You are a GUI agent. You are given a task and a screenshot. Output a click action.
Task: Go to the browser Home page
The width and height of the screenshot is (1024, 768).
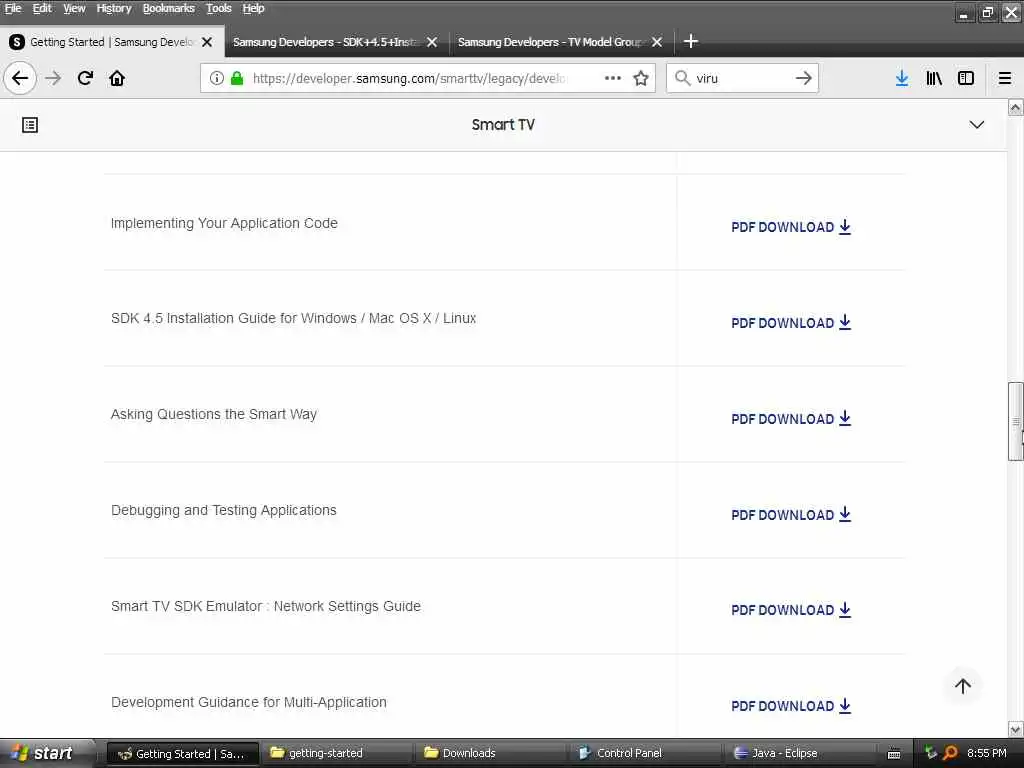click(117, 78)
